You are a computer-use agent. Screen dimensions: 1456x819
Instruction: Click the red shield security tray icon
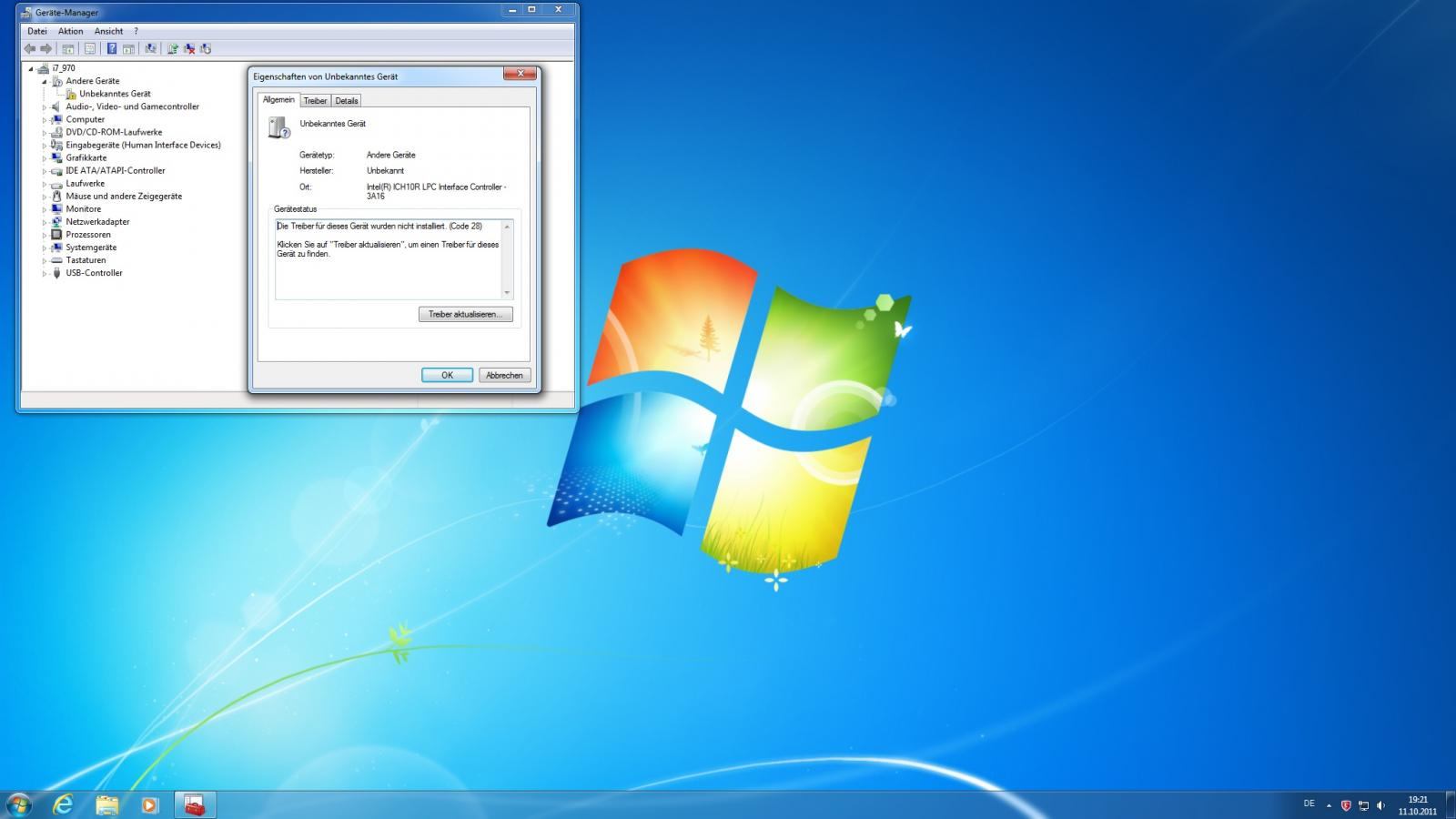click(1346, 805)
